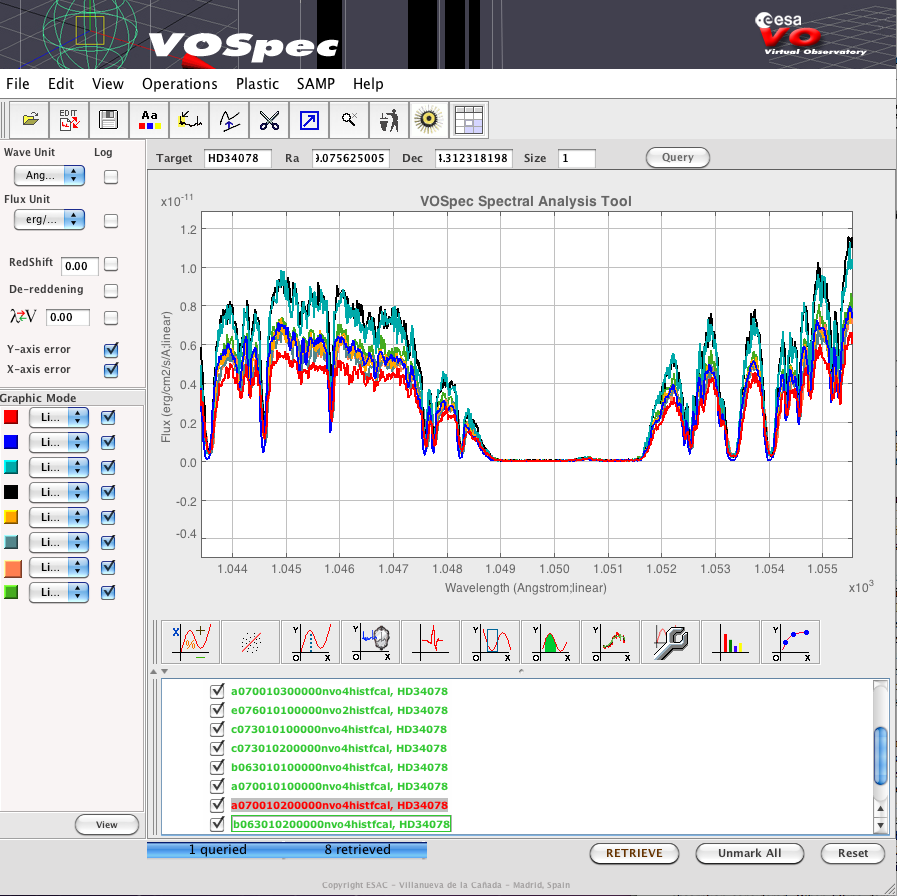Viewport: 897px width, 896px height.
Task: Open the File menu
Action: pos(18,84)
